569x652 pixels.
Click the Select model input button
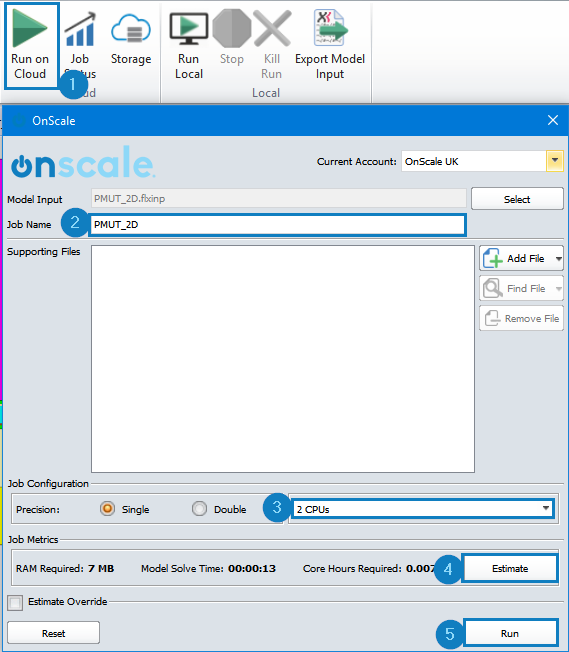pyautogui.click(x=517, y=199)
